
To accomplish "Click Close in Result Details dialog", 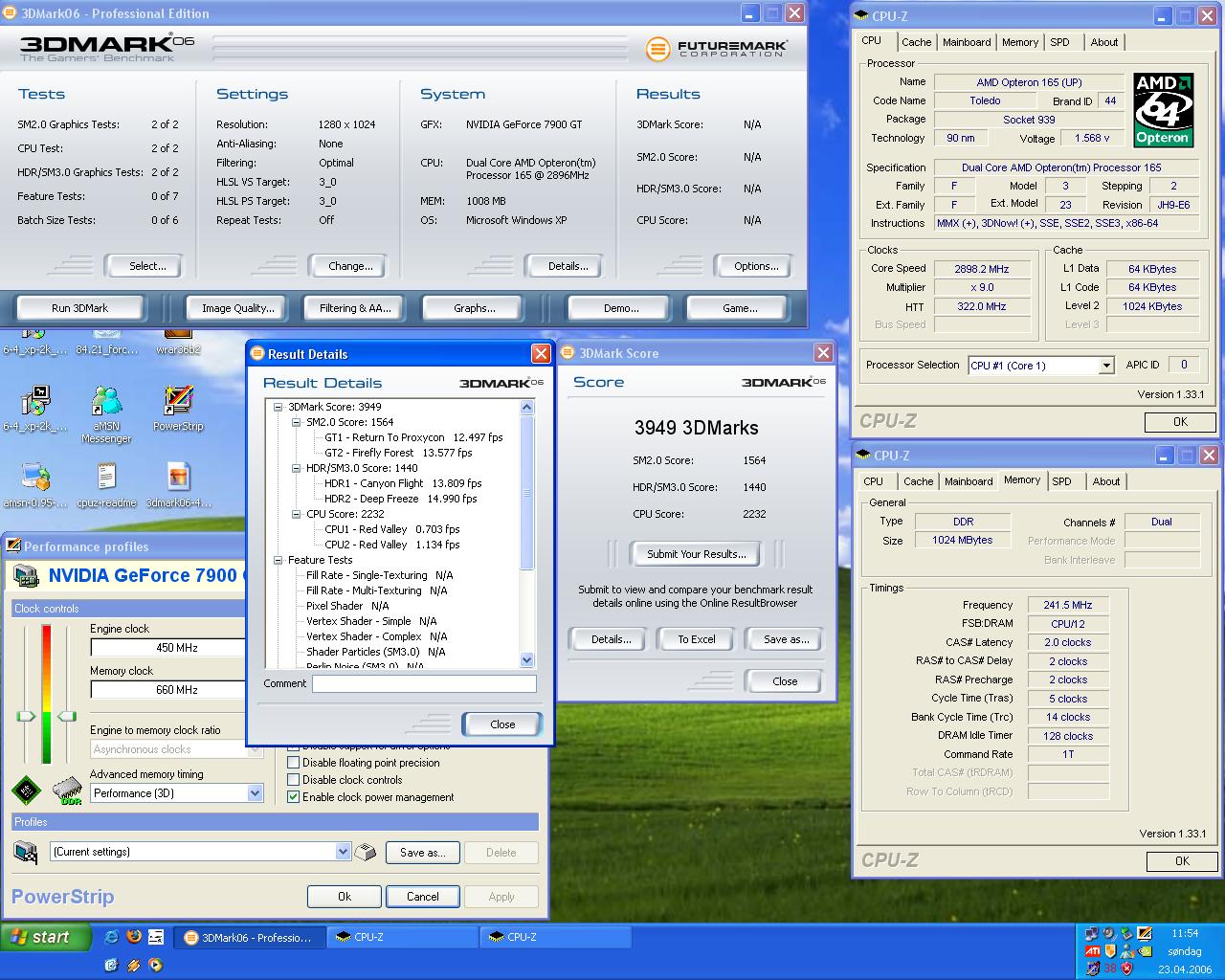I will pos(502,724).
